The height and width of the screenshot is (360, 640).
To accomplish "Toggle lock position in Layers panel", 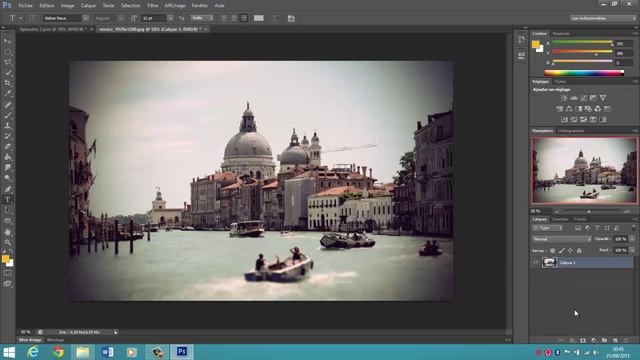I will pyautogui.click(x=570, y=251).
